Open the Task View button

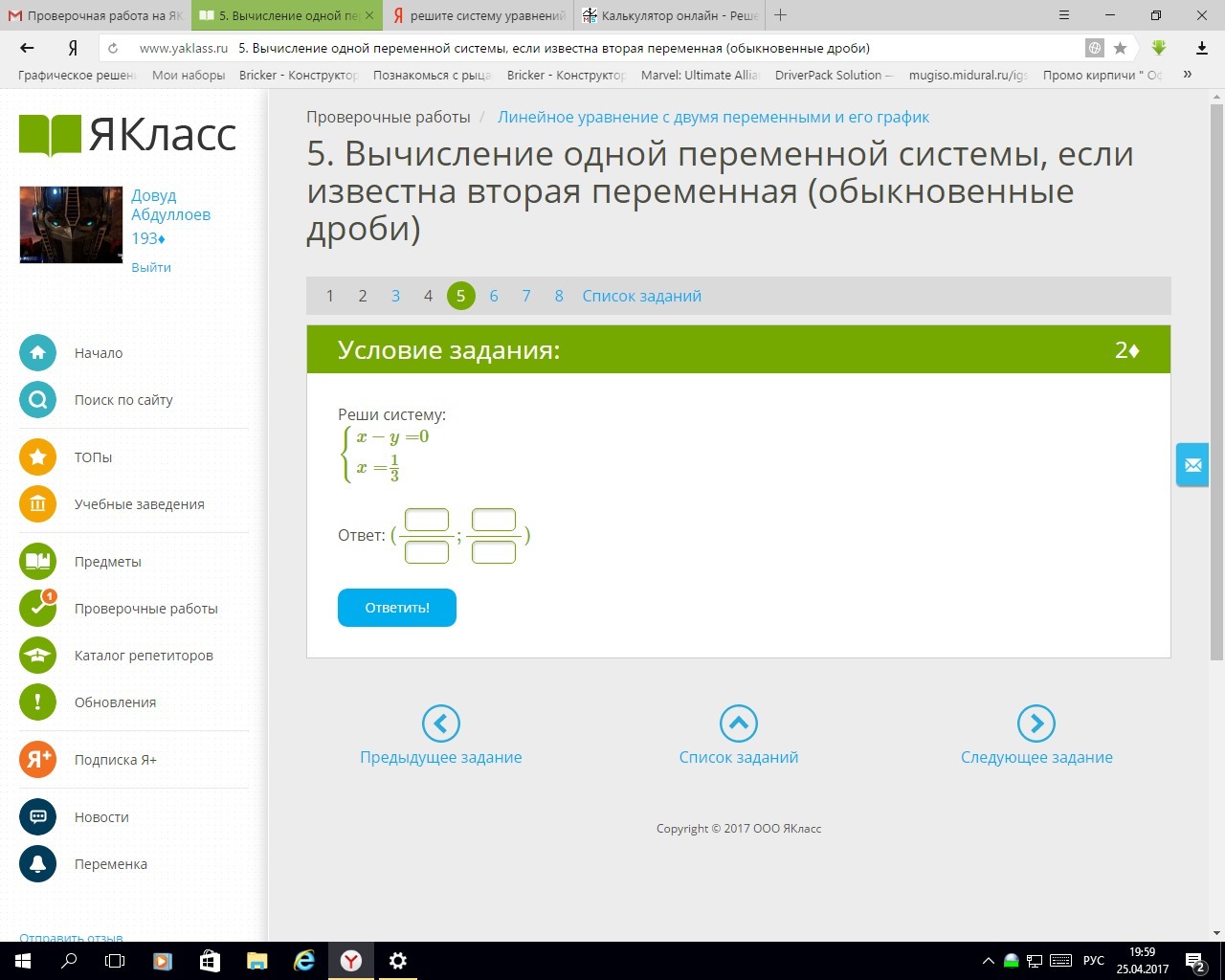coord(115,961)
